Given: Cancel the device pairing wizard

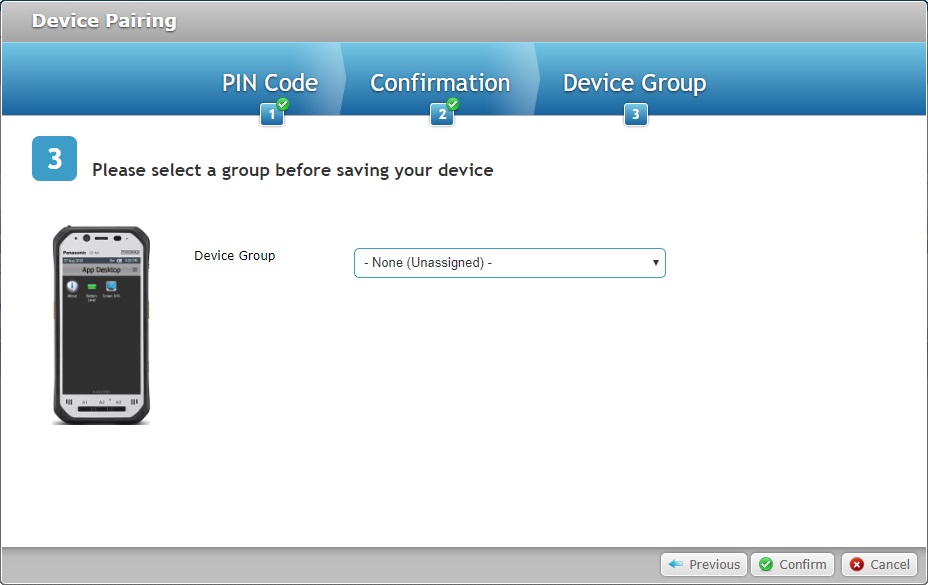Looking at the screenshot, I should point(880,564).
